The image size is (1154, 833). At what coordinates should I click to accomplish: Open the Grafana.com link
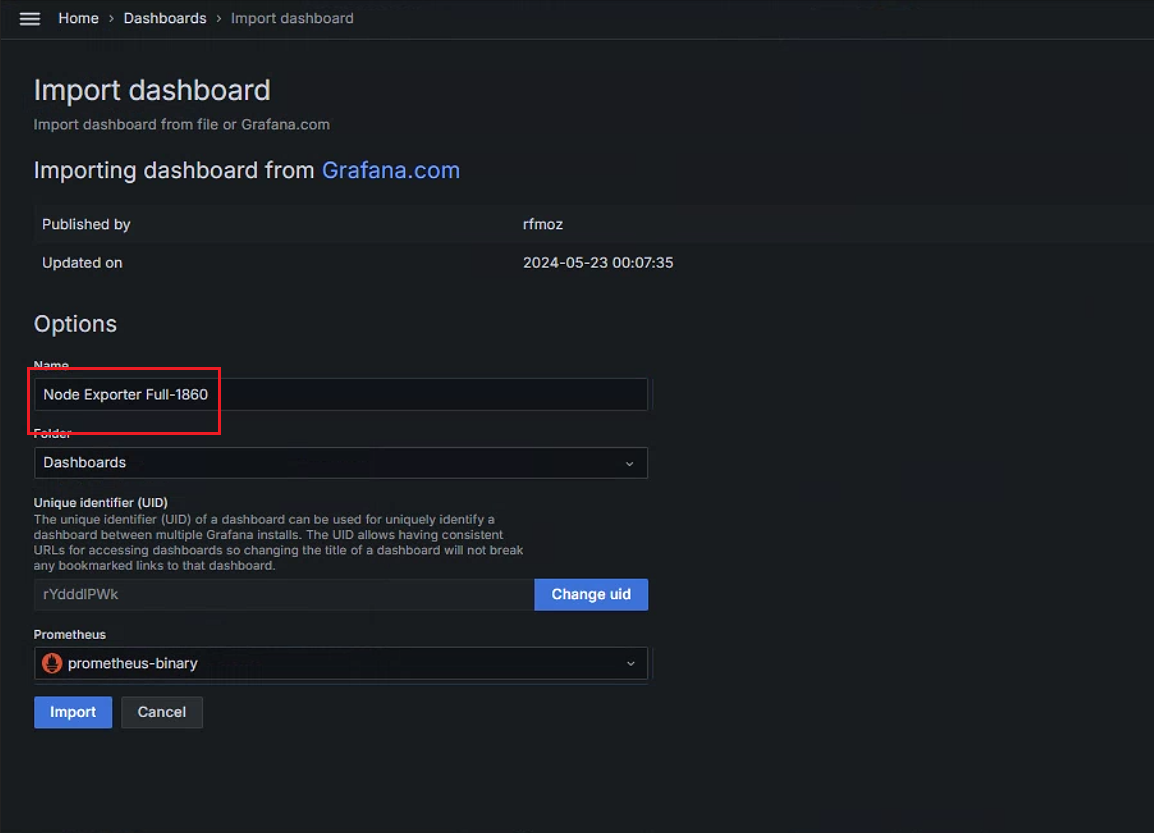[x=391, y=170]
